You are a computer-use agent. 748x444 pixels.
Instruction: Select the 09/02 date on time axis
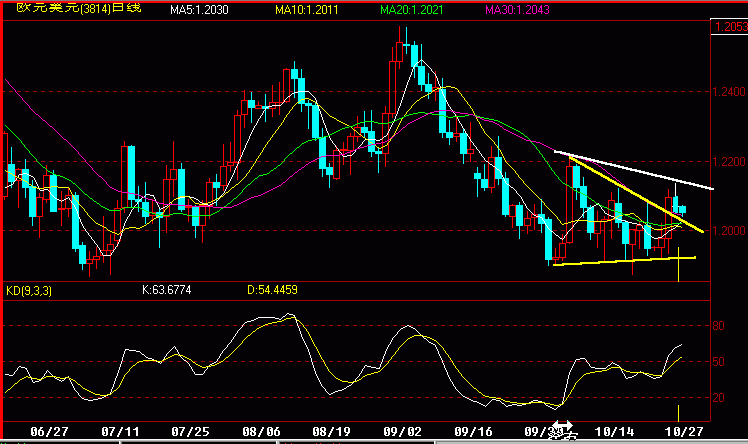tap(403, 432)
